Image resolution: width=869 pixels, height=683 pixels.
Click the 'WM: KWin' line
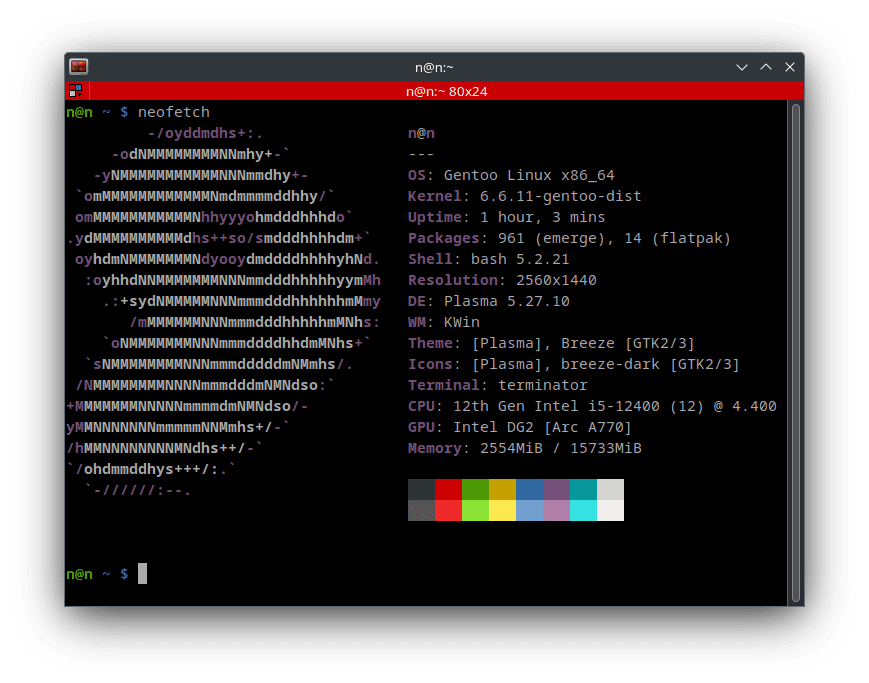[443, 322]
